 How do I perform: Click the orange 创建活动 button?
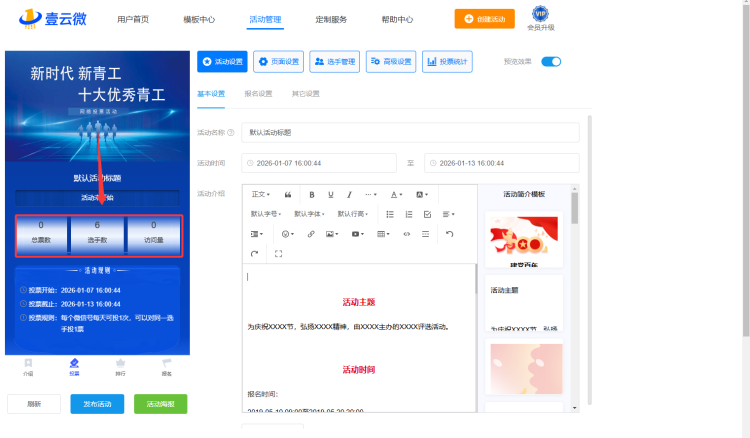click(491, 19)
